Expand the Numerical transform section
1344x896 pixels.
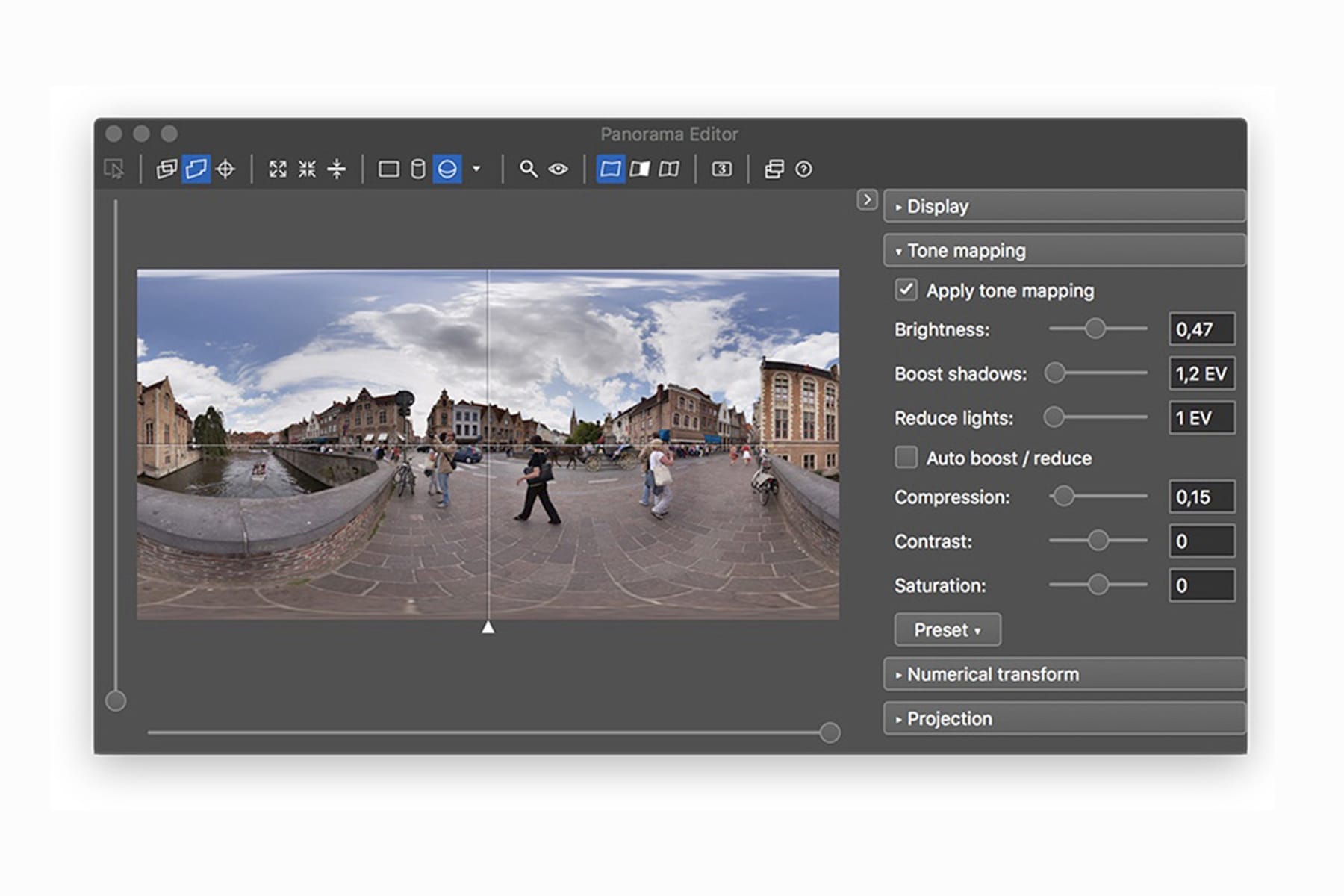(x=1064, y=674)
